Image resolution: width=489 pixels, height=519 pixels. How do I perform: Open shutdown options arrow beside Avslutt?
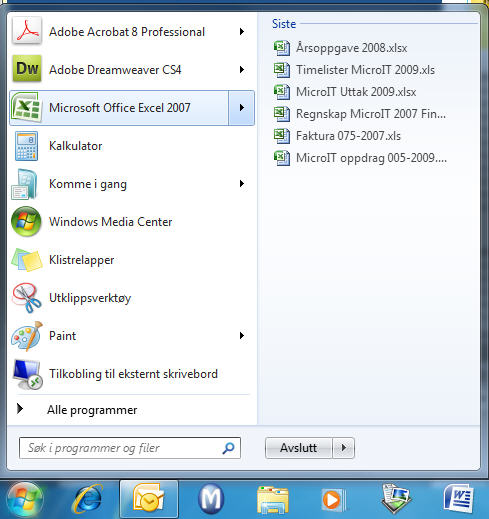(343, 448)
